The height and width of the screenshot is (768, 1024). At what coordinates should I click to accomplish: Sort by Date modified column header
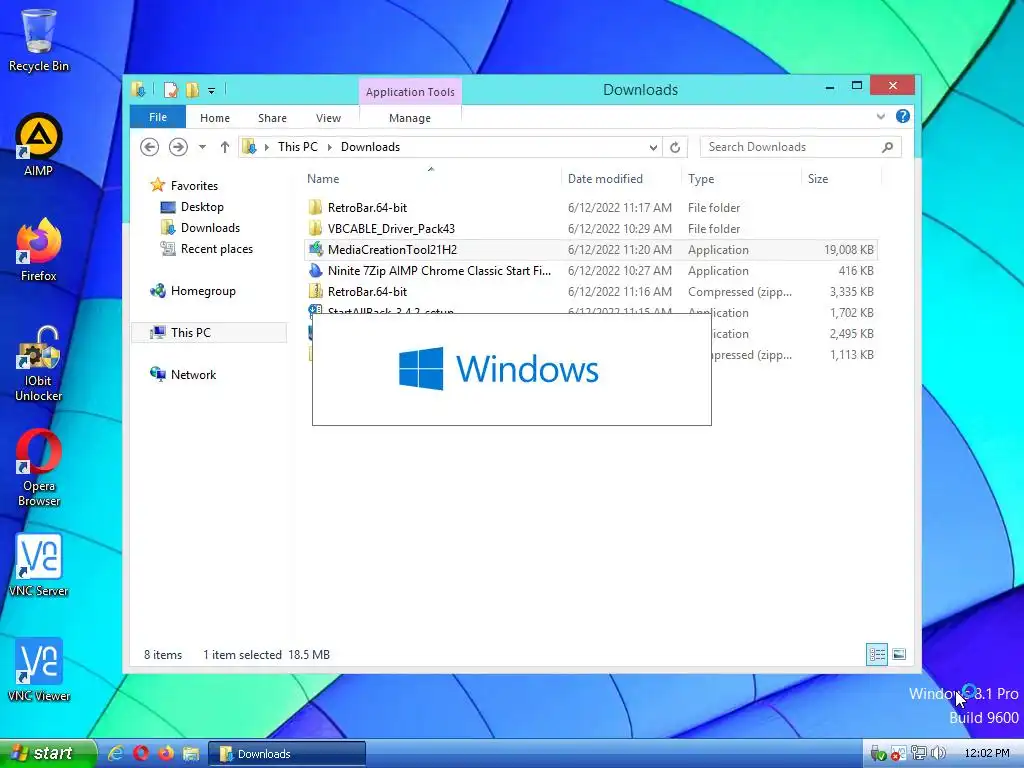click(620, 179)
